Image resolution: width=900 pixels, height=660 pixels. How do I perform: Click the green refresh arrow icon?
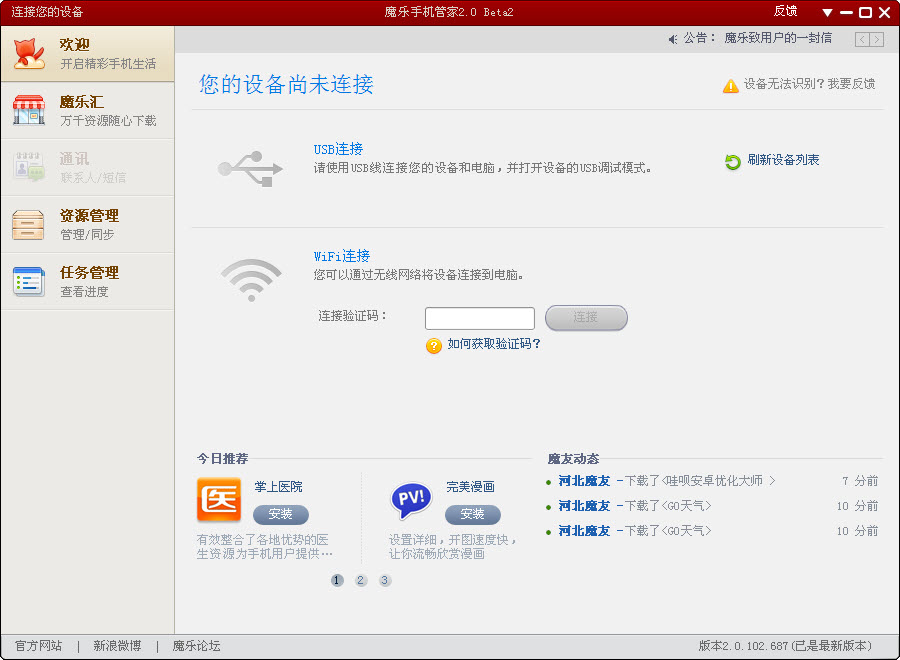coord(732,162)
